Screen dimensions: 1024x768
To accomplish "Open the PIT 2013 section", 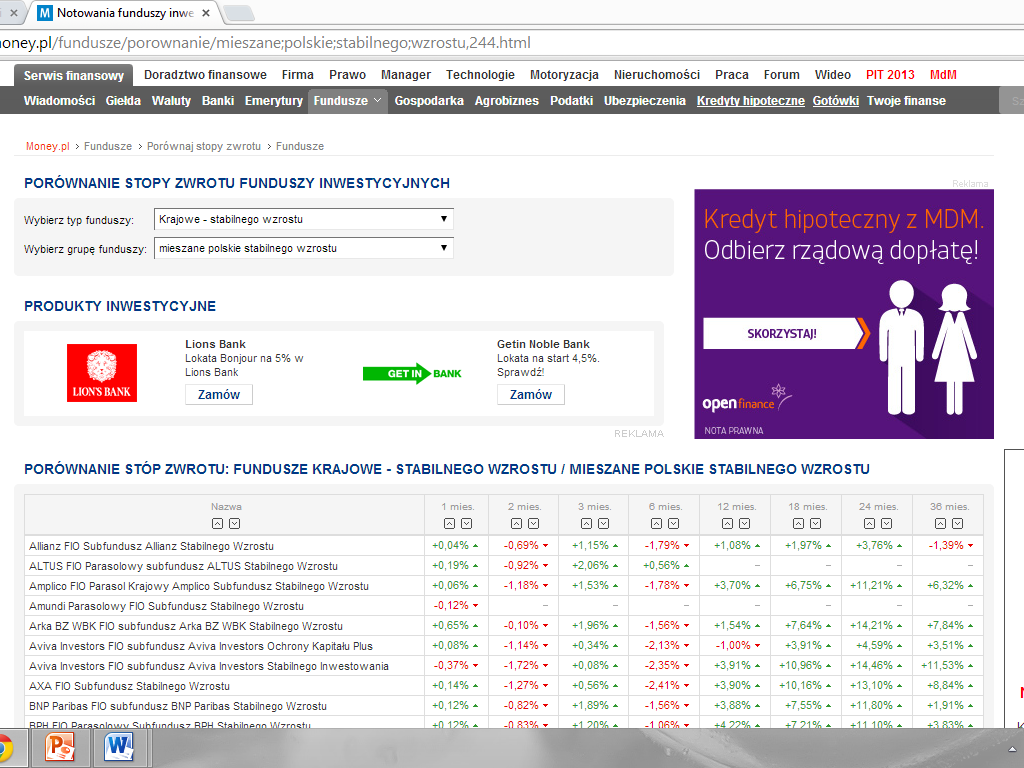I will pos(890,74).
